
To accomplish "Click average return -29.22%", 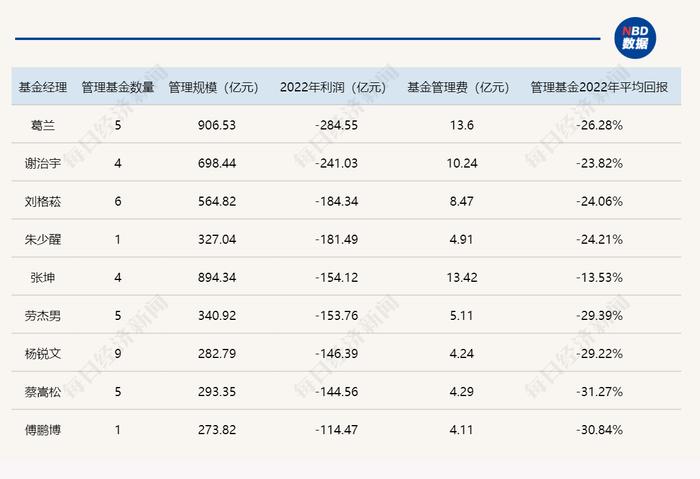I will click(599, 354).
